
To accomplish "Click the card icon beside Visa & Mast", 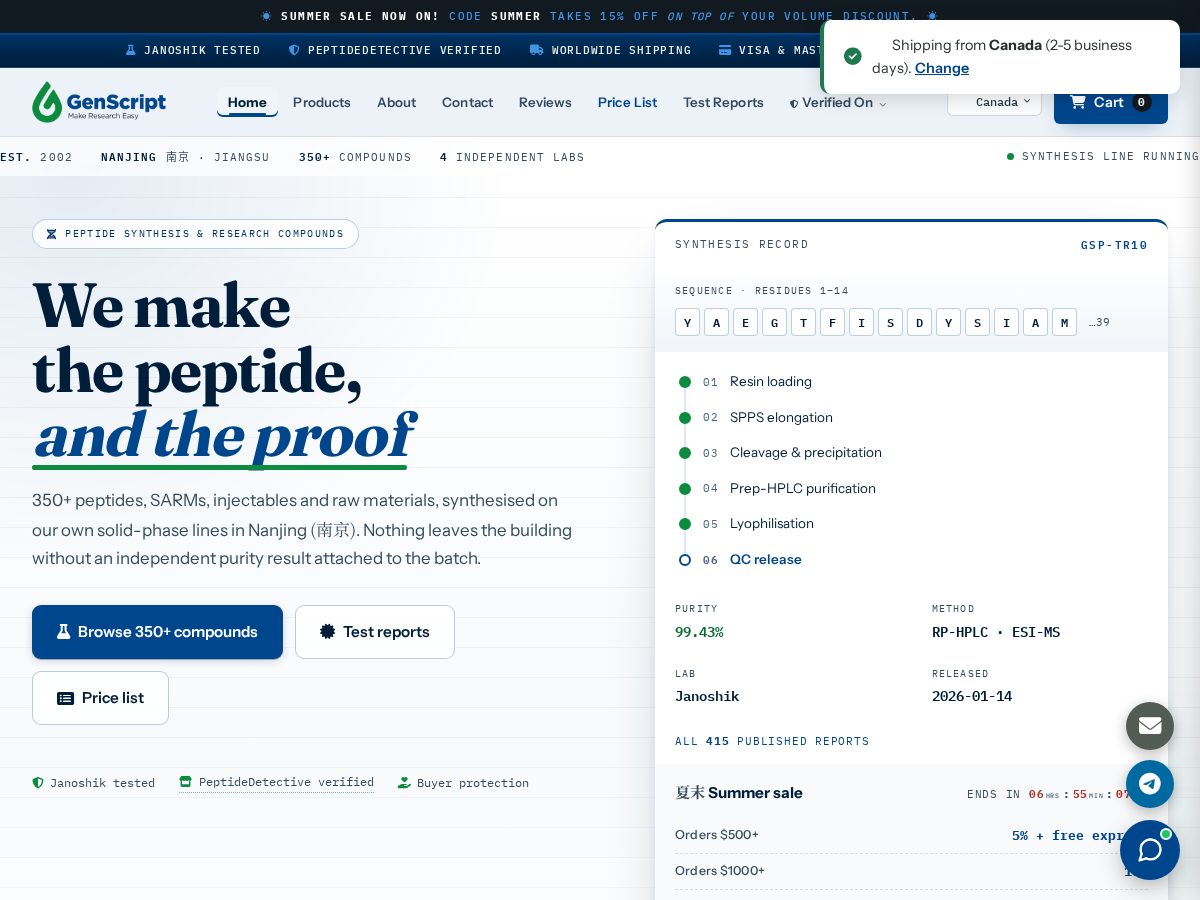I will pyautogui.click(x=725, y=50).
